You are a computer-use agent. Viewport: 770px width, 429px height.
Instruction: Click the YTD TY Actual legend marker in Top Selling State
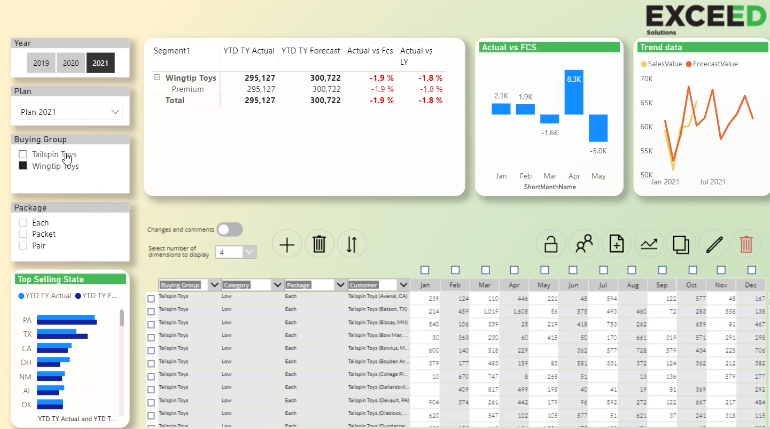pyautogui.click(x=21, y=295)
